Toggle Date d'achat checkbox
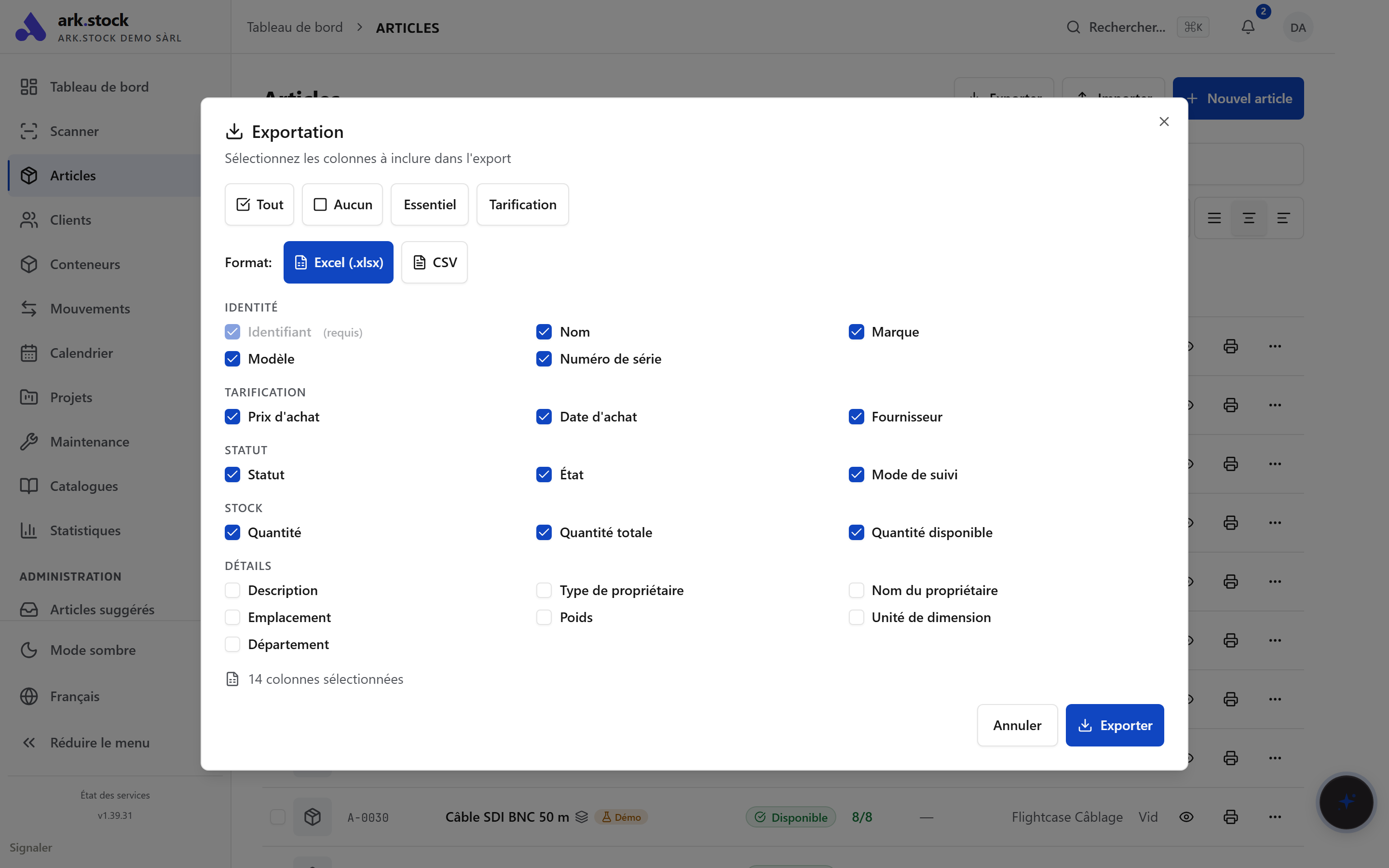Viewport: 1389px width, 868px height. click(x=544, y=417)
